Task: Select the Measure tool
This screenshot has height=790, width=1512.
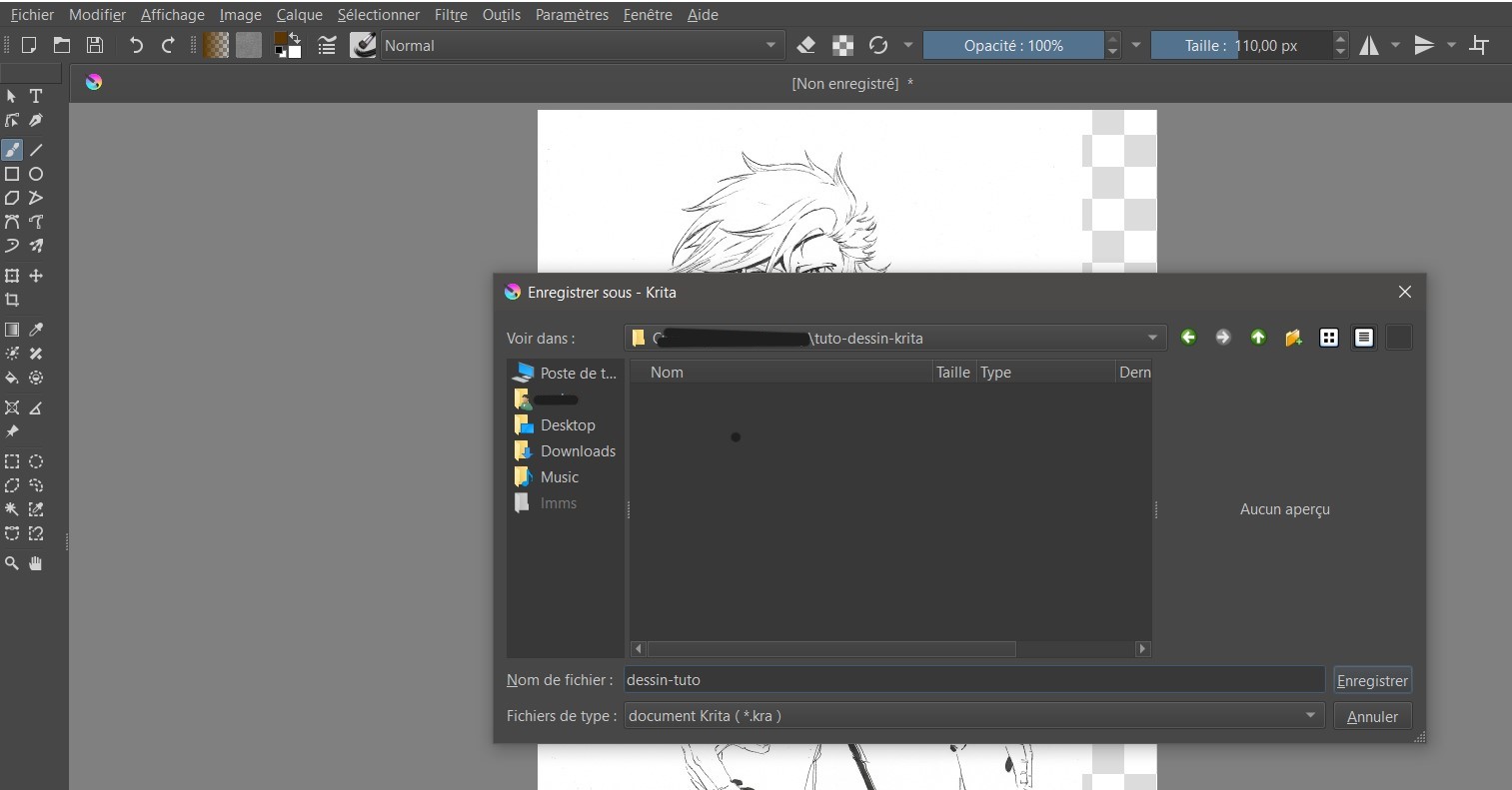Action: pos(36,407)
